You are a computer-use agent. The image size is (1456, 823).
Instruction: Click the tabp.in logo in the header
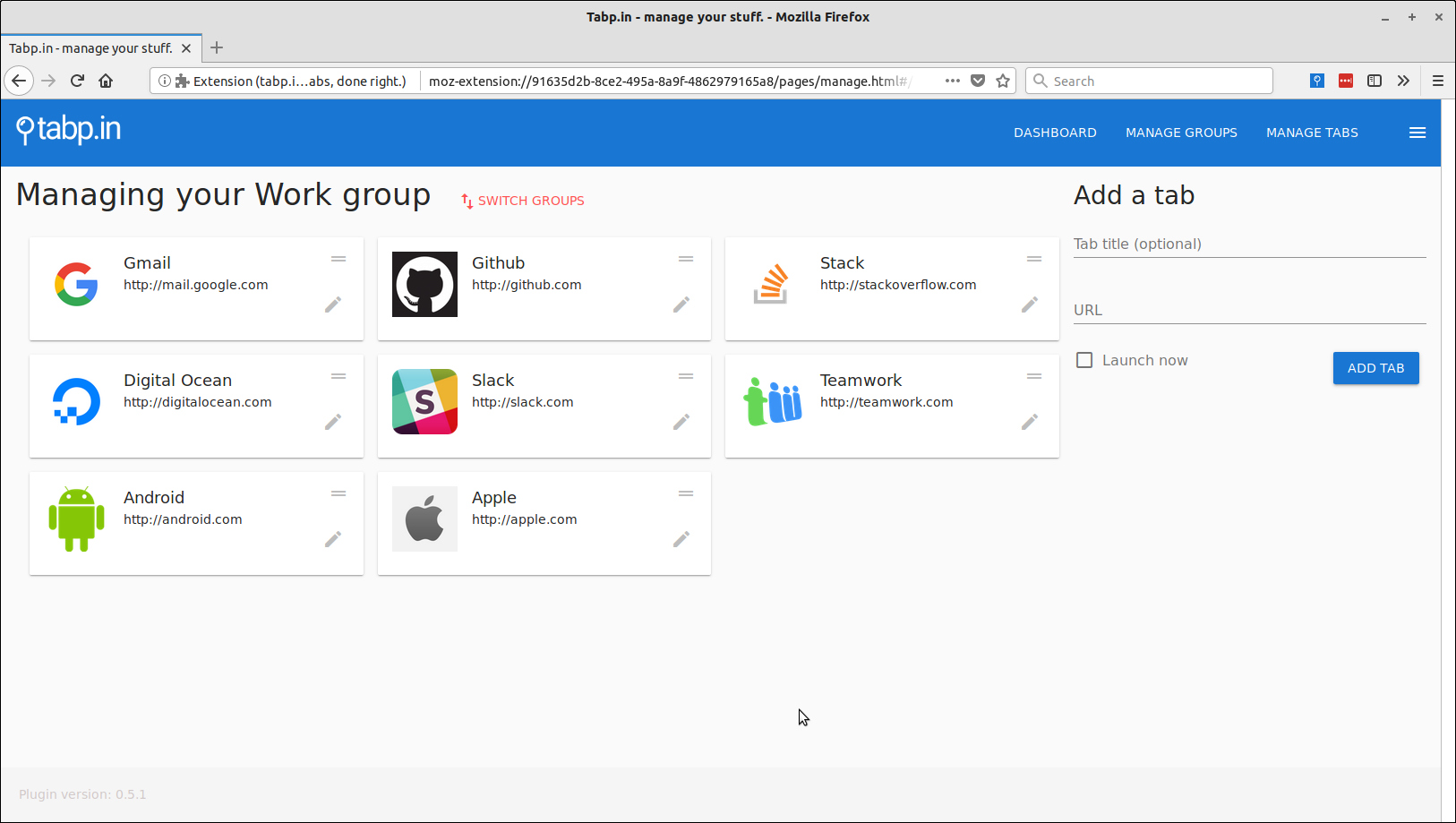[x=69, y=130]
